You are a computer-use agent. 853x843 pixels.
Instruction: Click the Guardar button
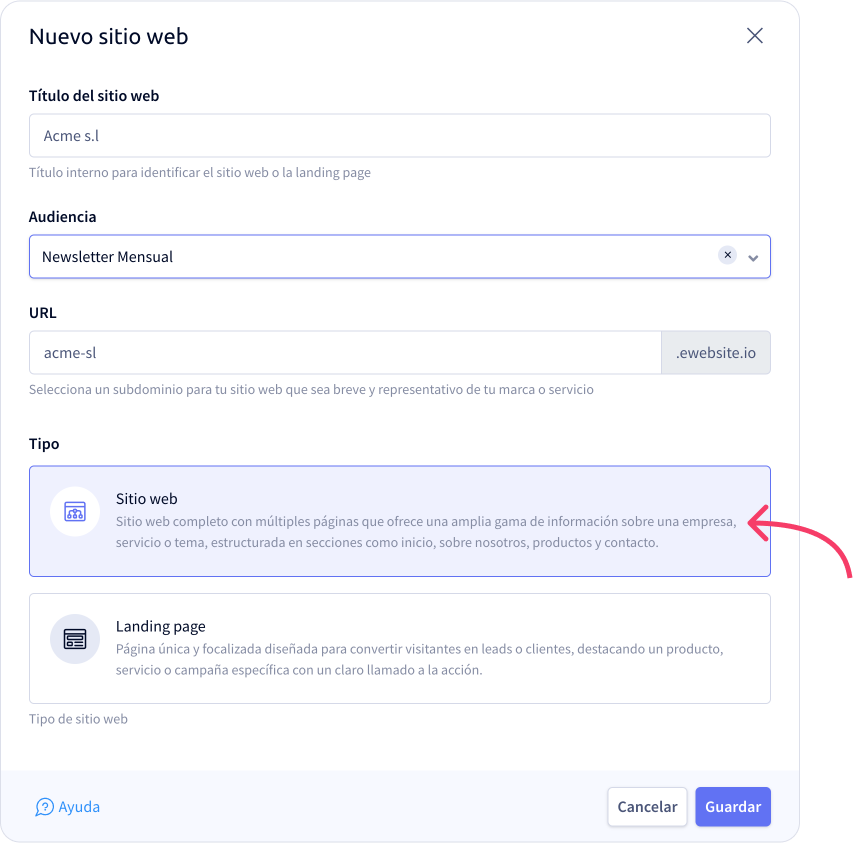733,807
